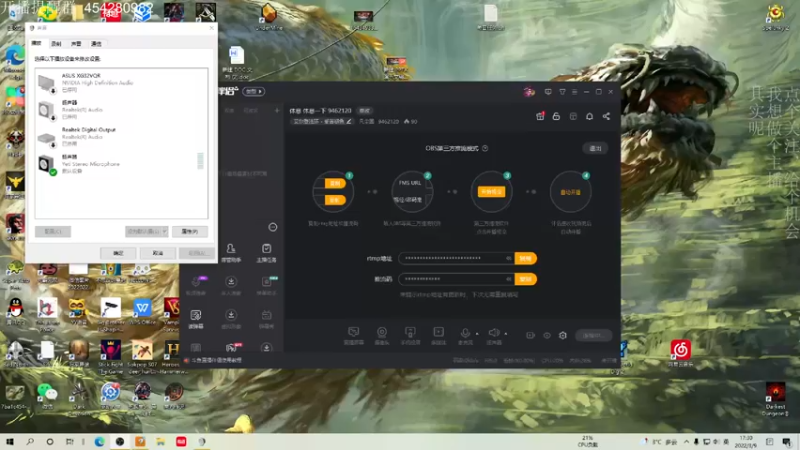Image resolution: width=800 pixels, height=450 pixels.
Task: Open Windows Start menu
Action: pyautogui.click(x=10, y=441)
